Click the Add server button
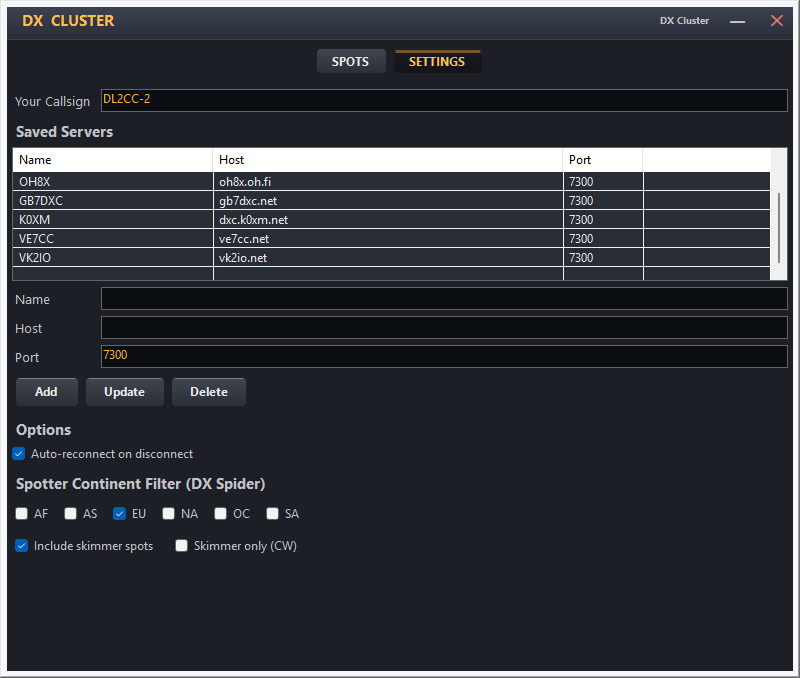Screen dimensions: 800x678 46,392
